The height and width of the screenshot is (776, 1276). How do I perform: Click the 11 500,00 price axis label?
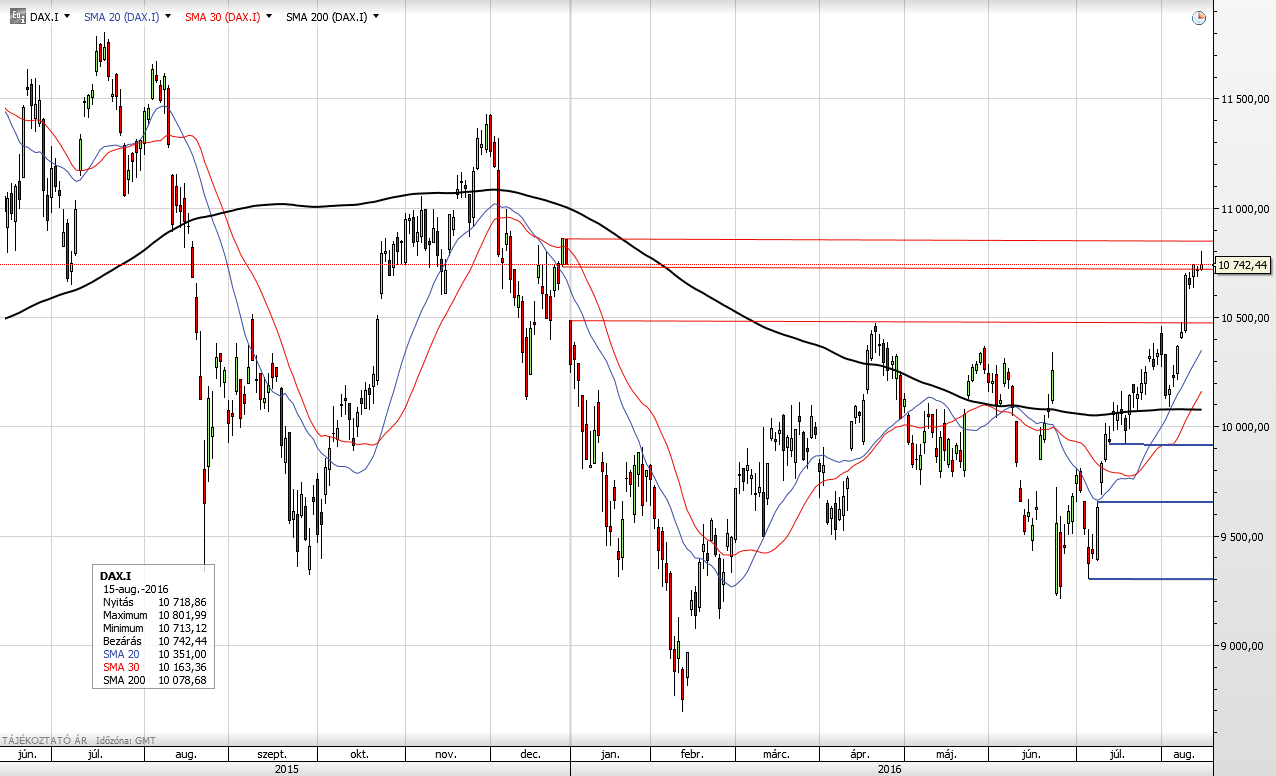(x=1243, y=99)
